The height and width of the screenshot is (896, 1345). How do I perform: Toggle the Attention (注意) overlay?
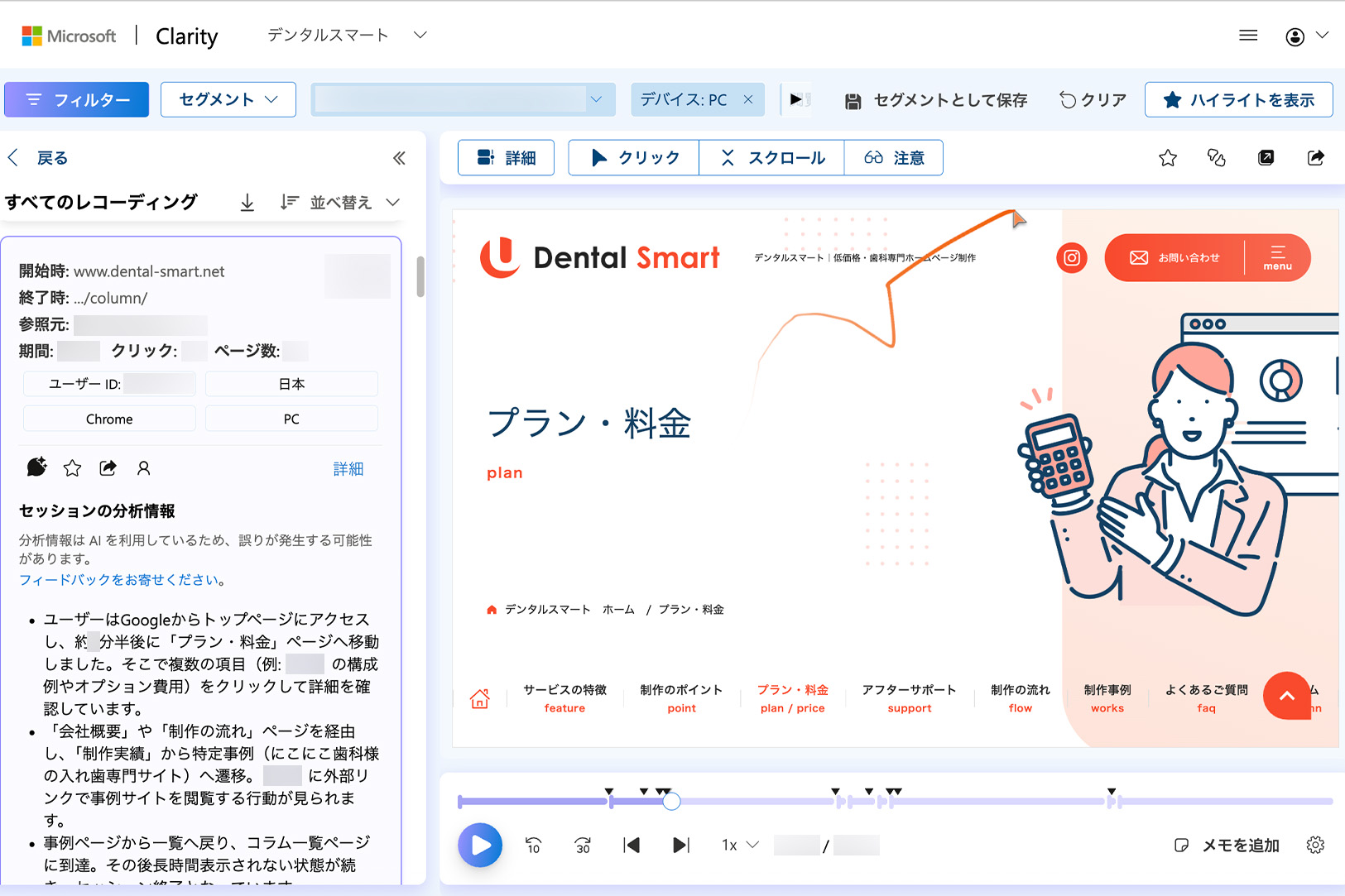coord(893,158)
